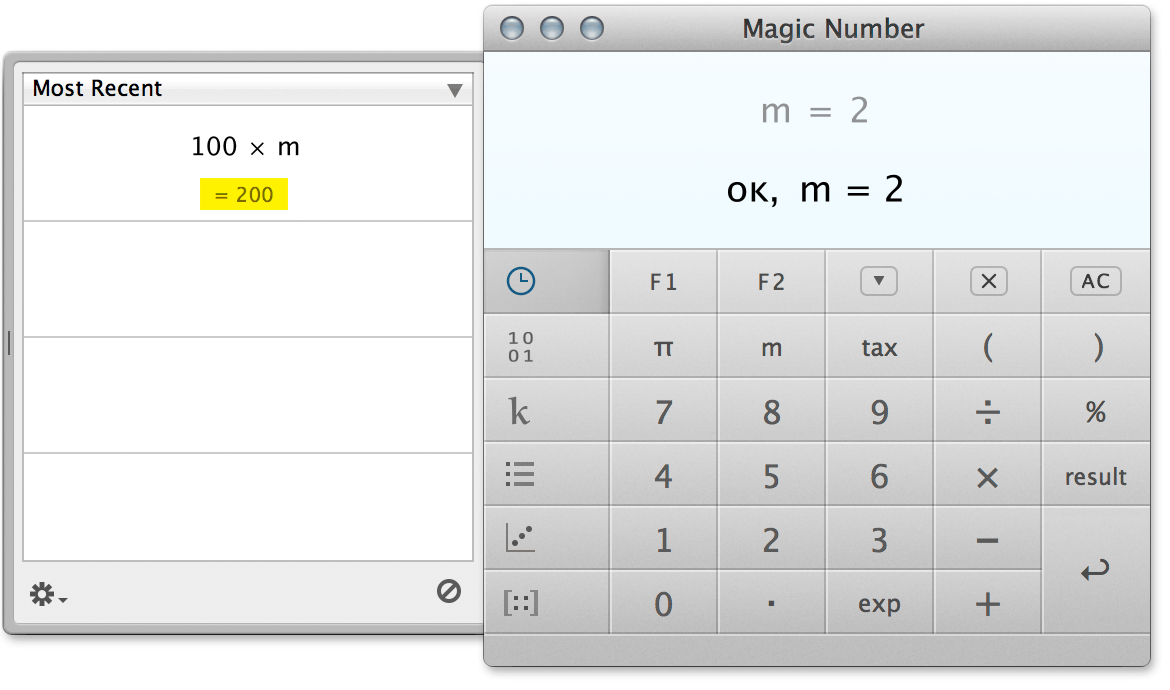Screen dimensions: 1170x690
Task: Click the F1 function key
Action: pos(663,281)
